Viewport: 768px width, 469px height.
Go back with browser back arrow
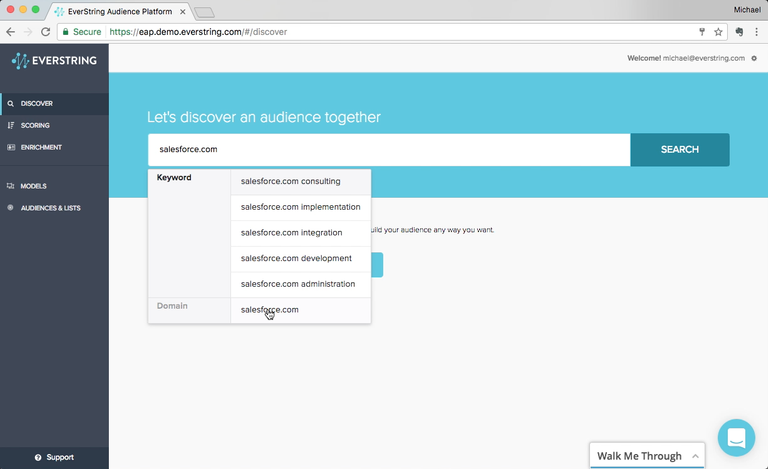click(11, 32)
